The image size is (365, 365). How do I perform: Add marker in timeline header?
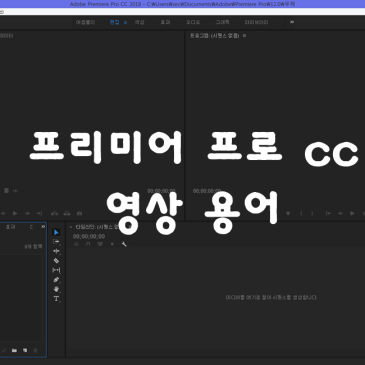(x=112, y=244)
